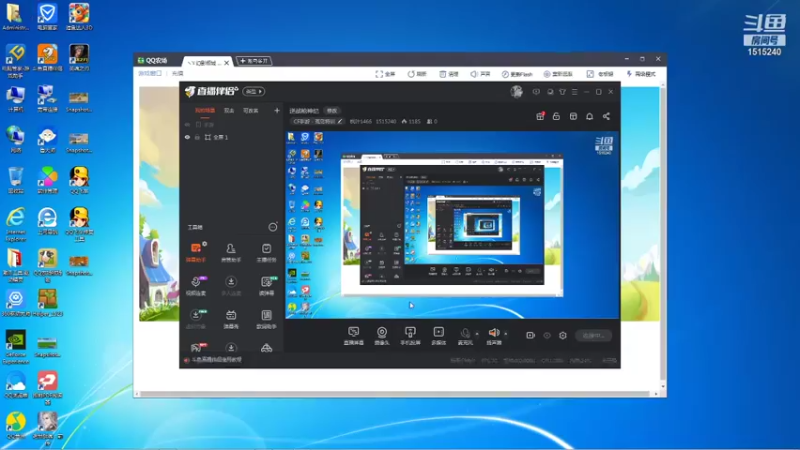Click the greyed-out download tool in second toolbox row

click(x=231, y=285)
